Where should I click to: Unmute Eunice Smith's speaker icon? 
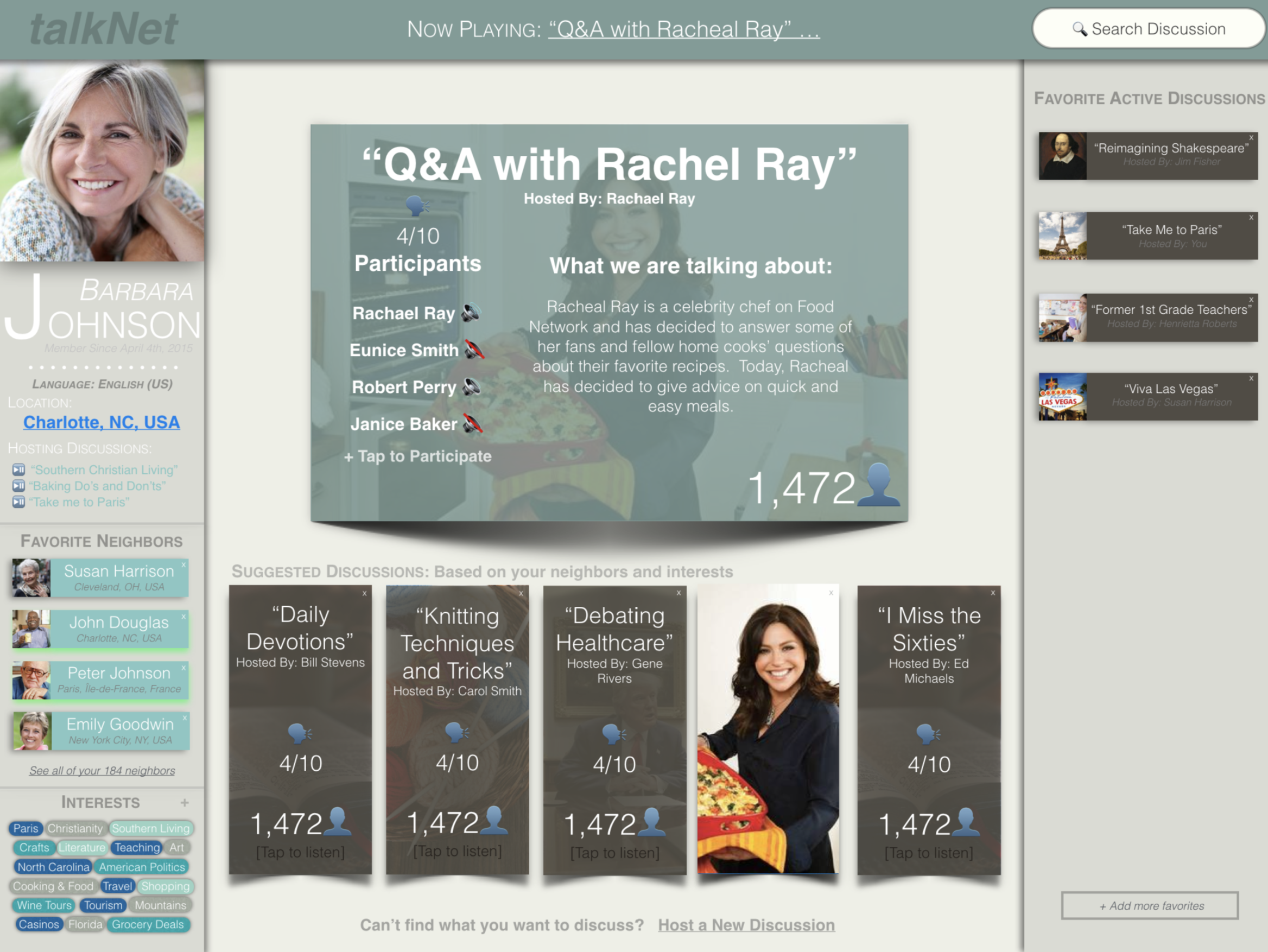coord(473,350)
